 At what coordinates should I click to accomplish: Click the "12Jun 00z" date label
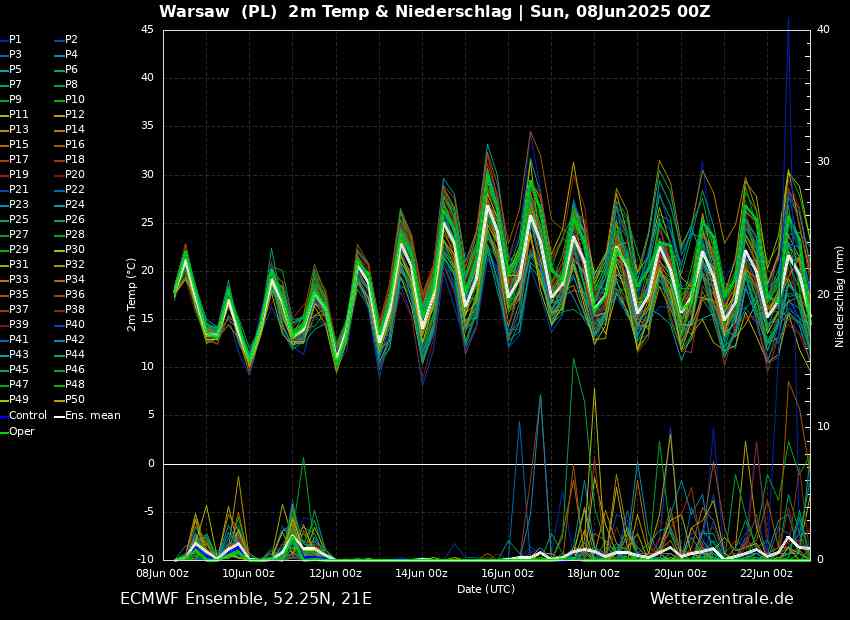pyautogui.click(x=335, y=573)
